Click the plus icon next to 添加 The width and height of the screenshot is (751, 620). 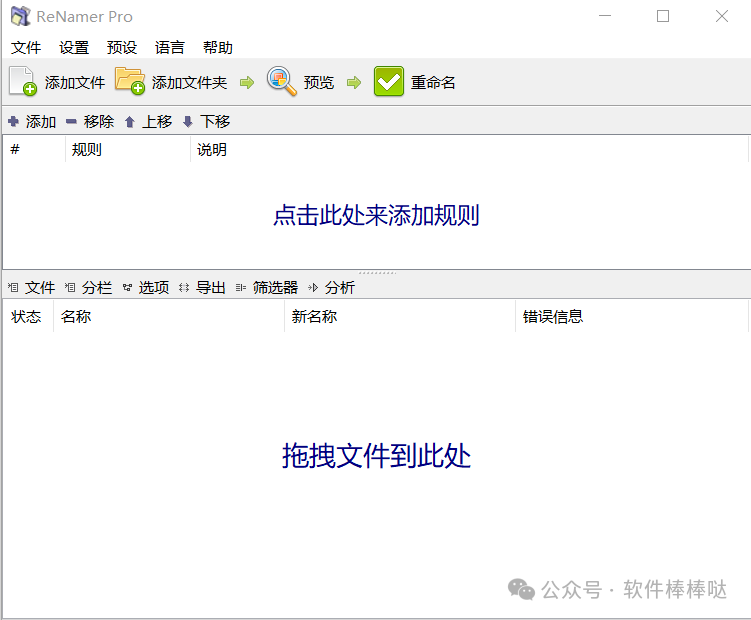[x=13, y=121]
